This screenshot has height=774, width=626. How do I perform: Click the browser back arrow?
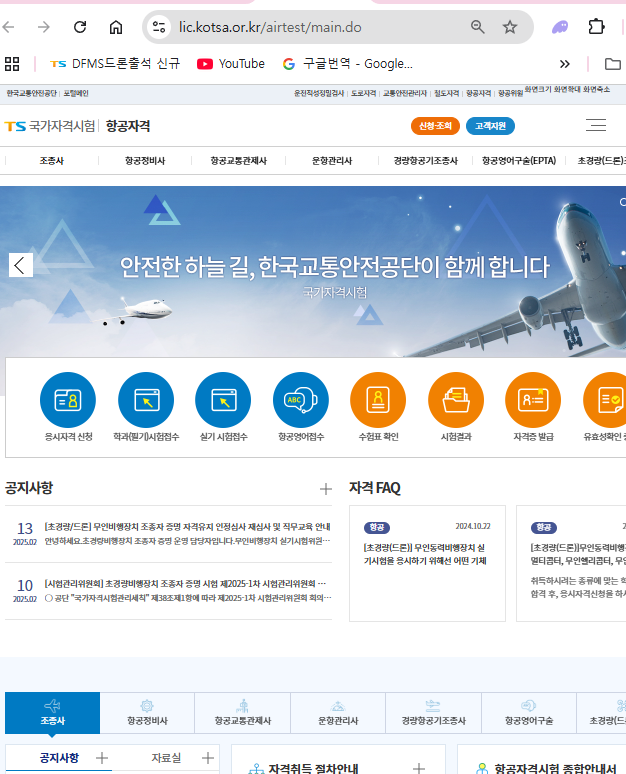[x=8, y=27]
